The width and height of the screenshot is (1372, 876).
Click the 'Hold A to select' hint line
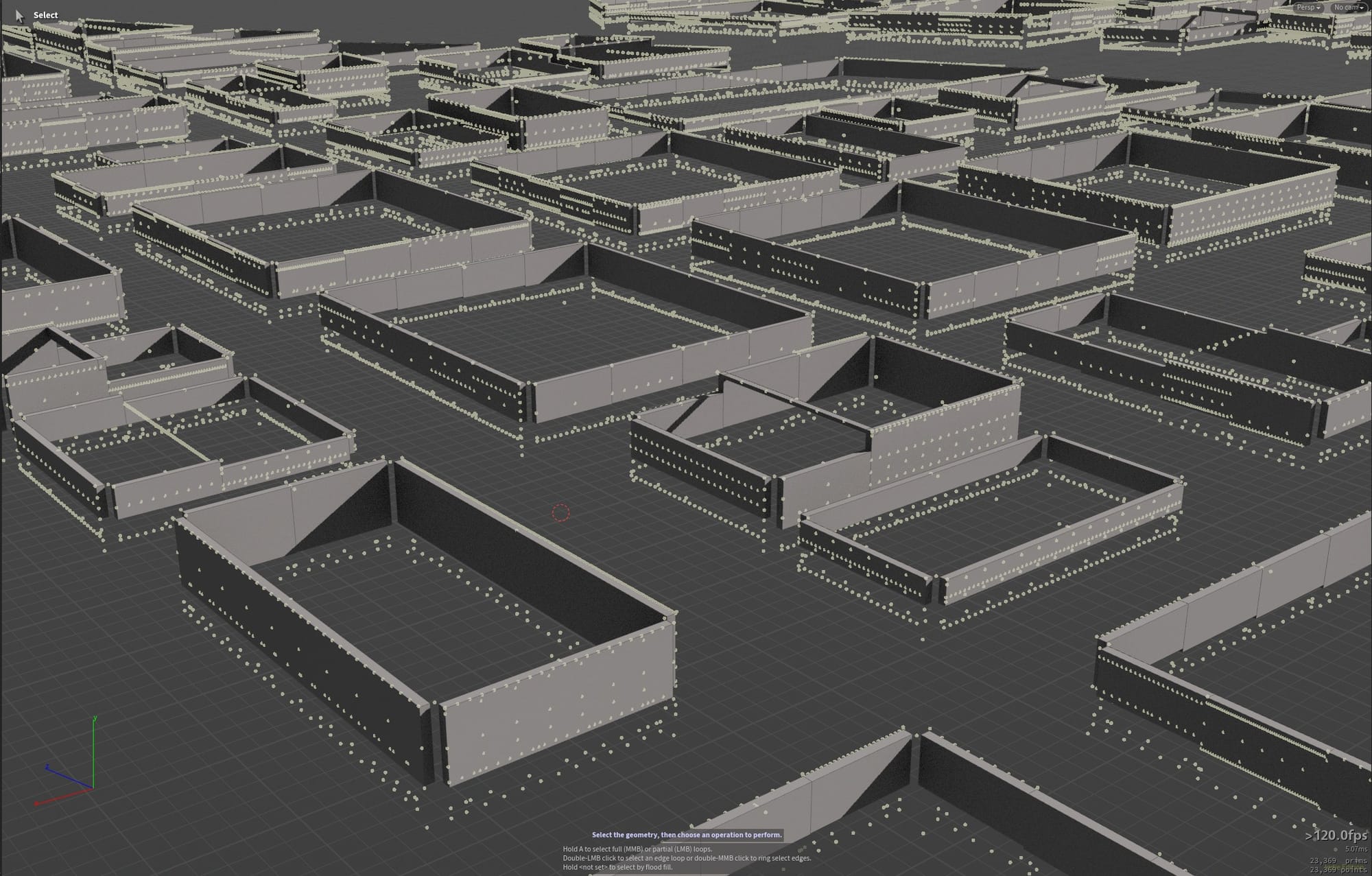point(637,849)
